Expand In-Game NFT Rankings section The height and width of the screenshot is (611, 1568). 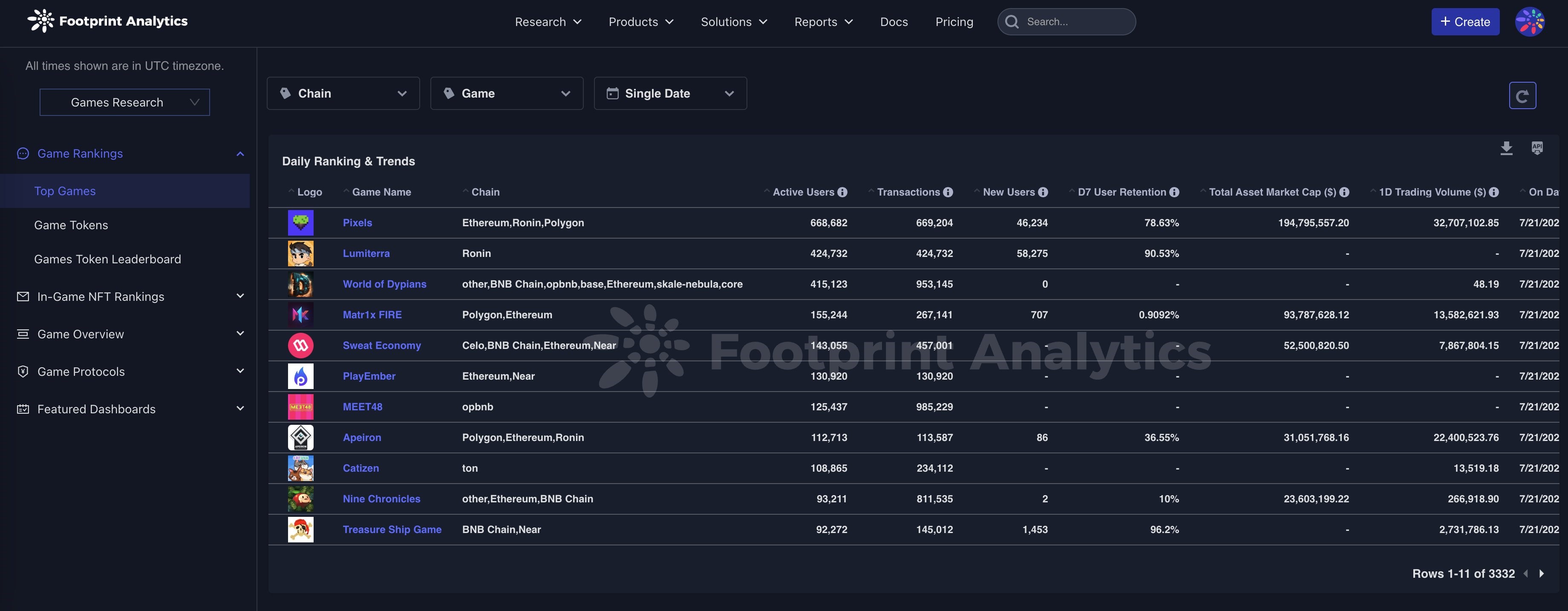point(240,297)
